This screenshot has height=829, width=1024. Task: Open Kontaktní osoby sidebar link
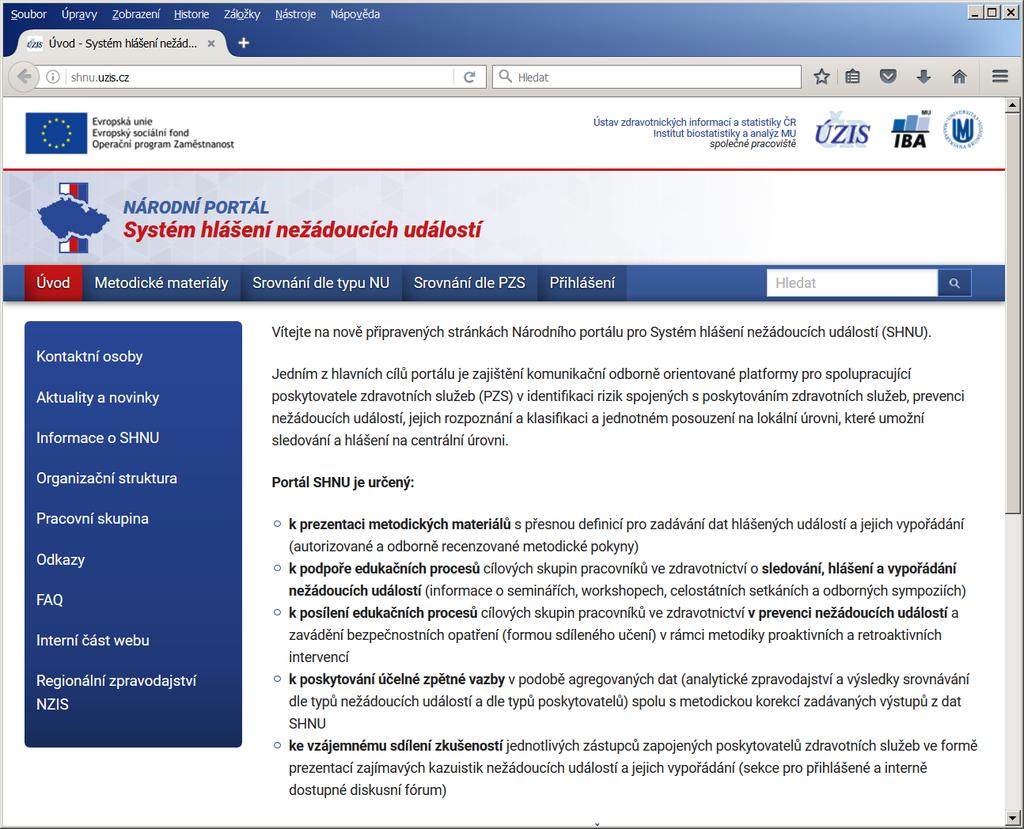pyautogui.click(x=89, y=356)
